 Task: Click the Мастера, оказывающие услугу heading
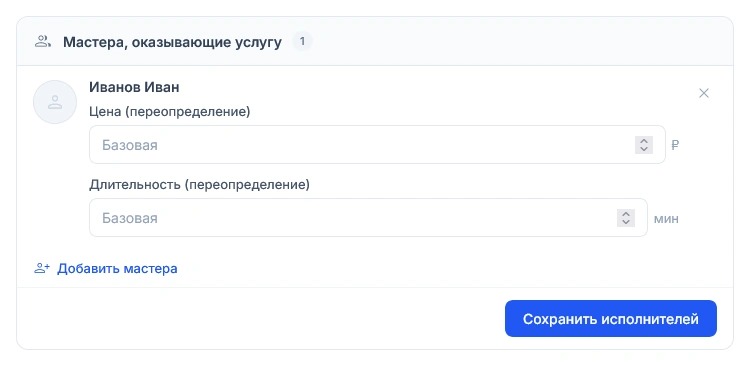click(x=172, y=42)
